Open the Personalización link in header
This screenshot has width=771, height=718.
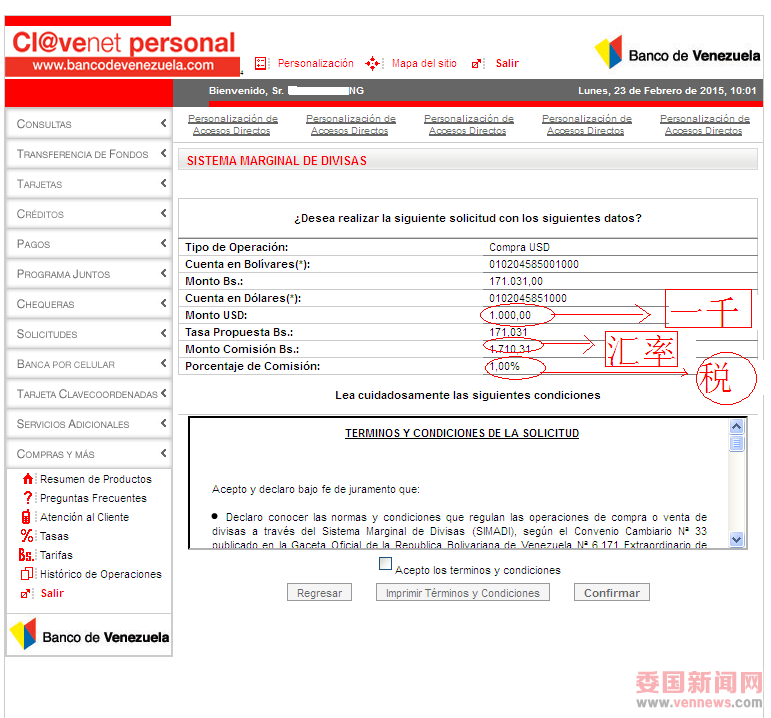pyautogui.click(x=316, y=63)
